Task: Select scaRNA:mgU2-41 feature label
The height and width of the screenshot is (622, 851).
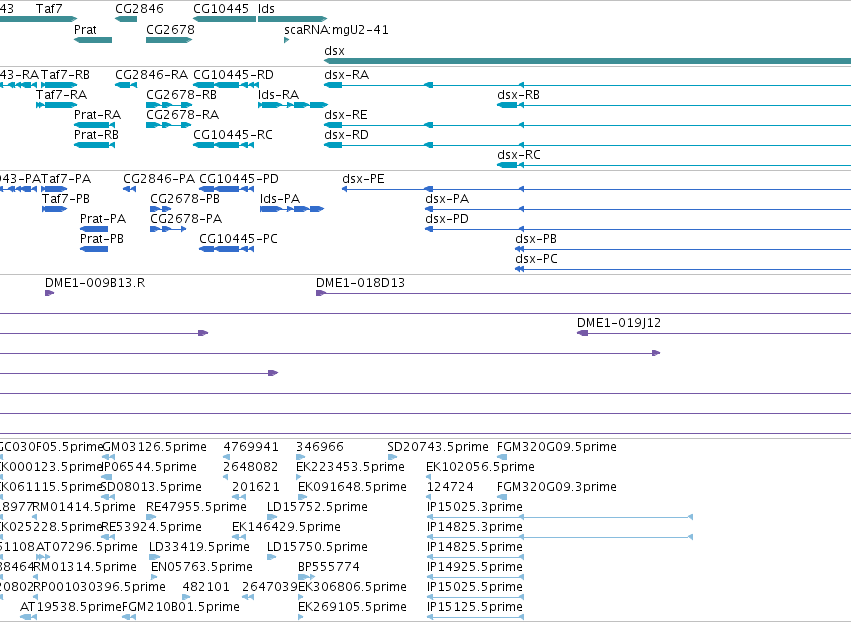Action: click(x=336, y=30)
